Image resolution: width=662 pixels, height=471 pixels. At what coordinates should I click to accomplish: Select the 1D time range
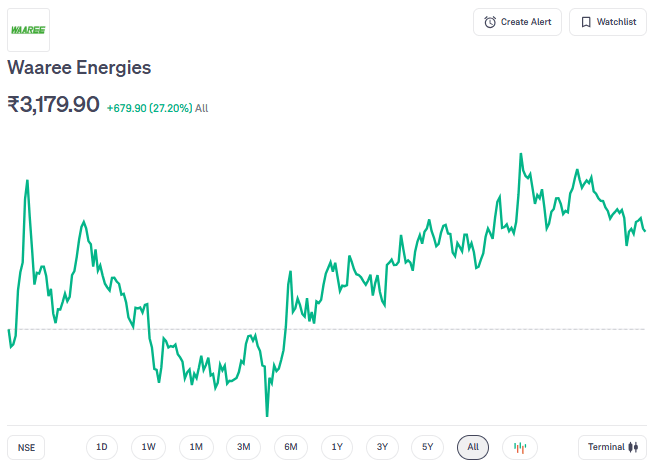pyautogui.click(x=102, y=447)
